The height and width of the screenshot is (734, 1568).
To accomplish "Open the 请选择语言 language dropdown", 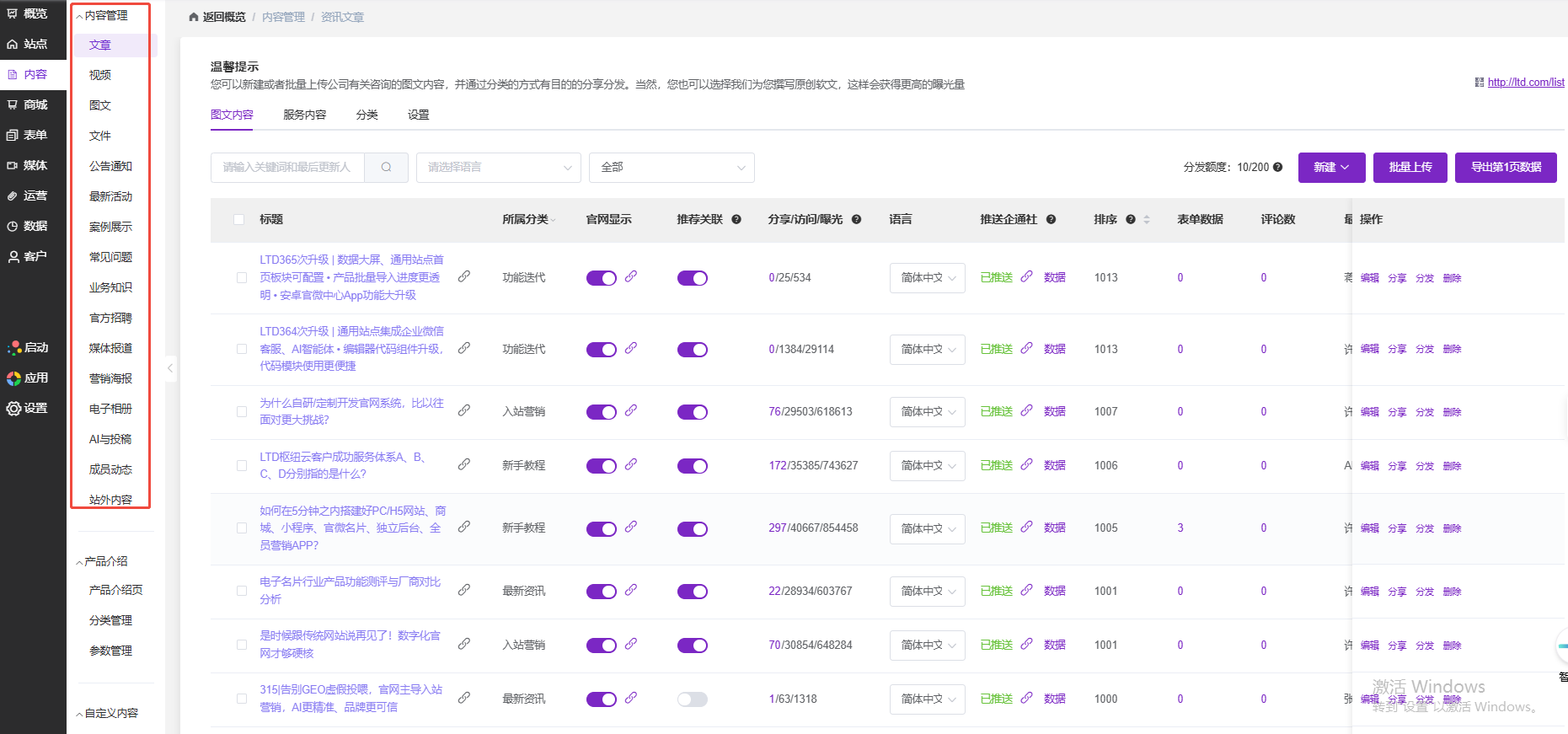I will pos(498,168).
